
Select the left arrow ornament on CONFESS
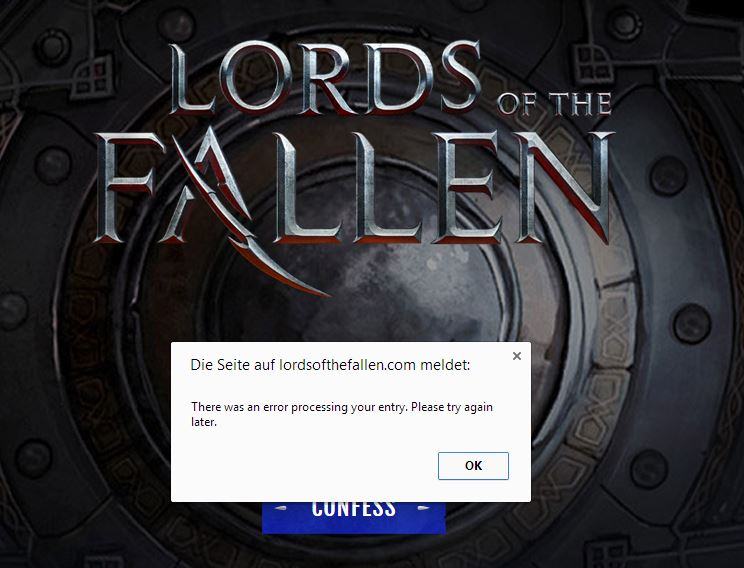[281, 508]
